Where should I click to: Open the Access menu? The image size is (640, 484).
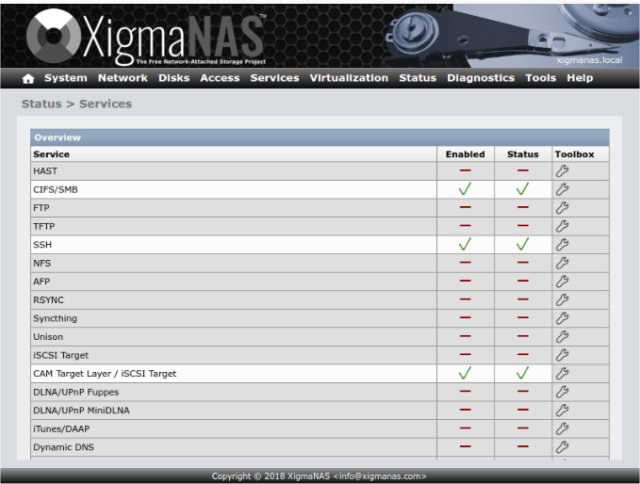click(220, 78)
